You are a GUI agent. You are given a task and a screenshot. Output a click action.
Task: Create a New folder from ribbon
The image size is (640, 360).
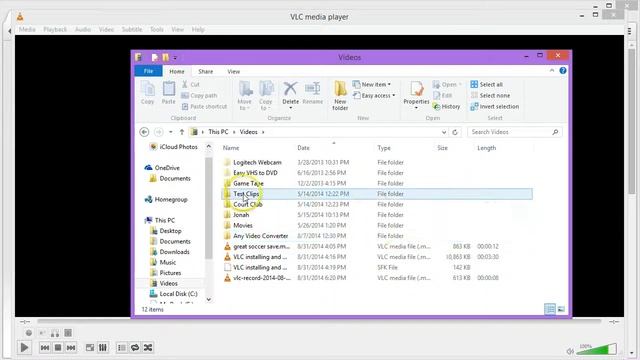click(x=340, y=96)
